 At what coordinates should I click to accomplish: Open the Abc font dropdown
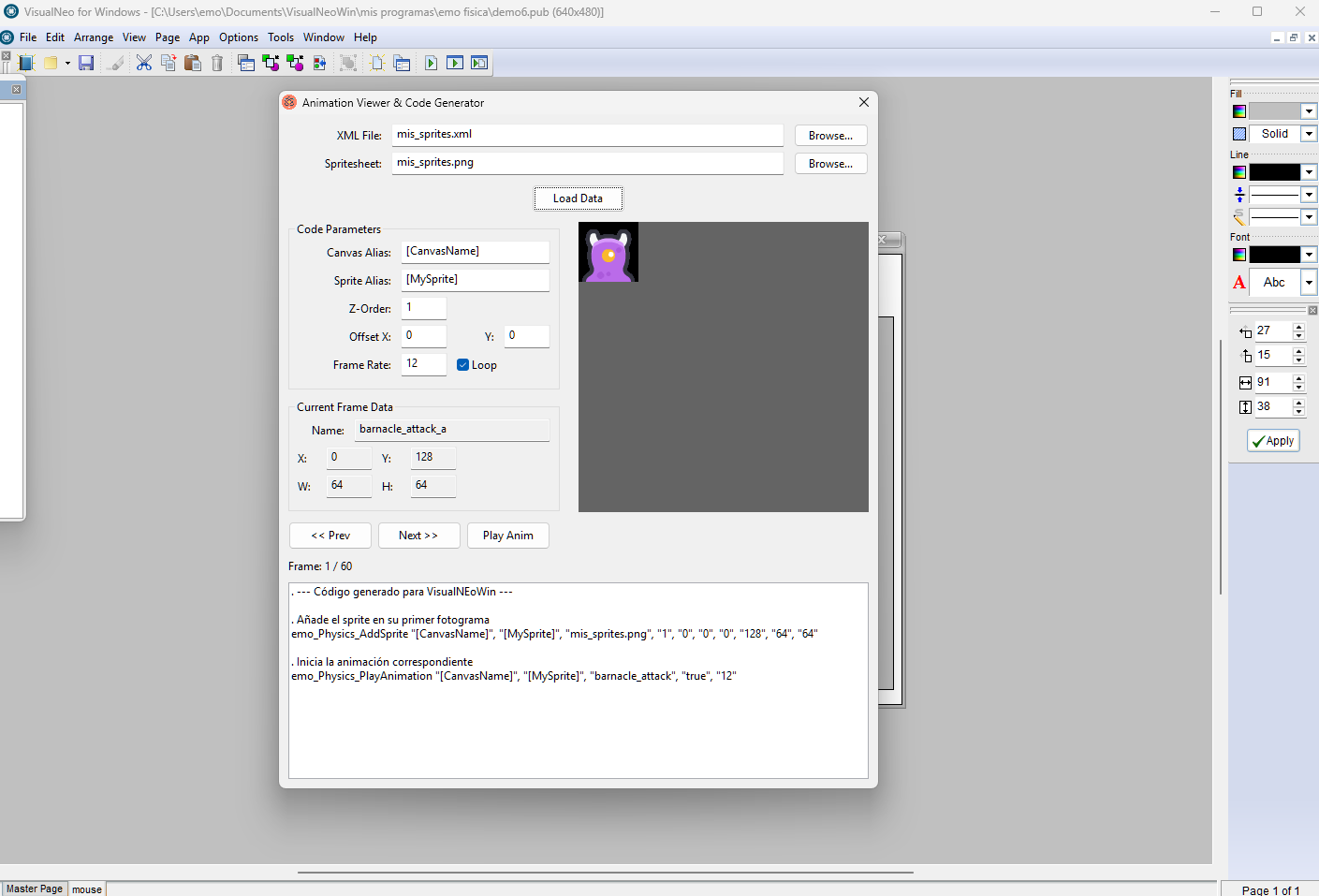1310,282
